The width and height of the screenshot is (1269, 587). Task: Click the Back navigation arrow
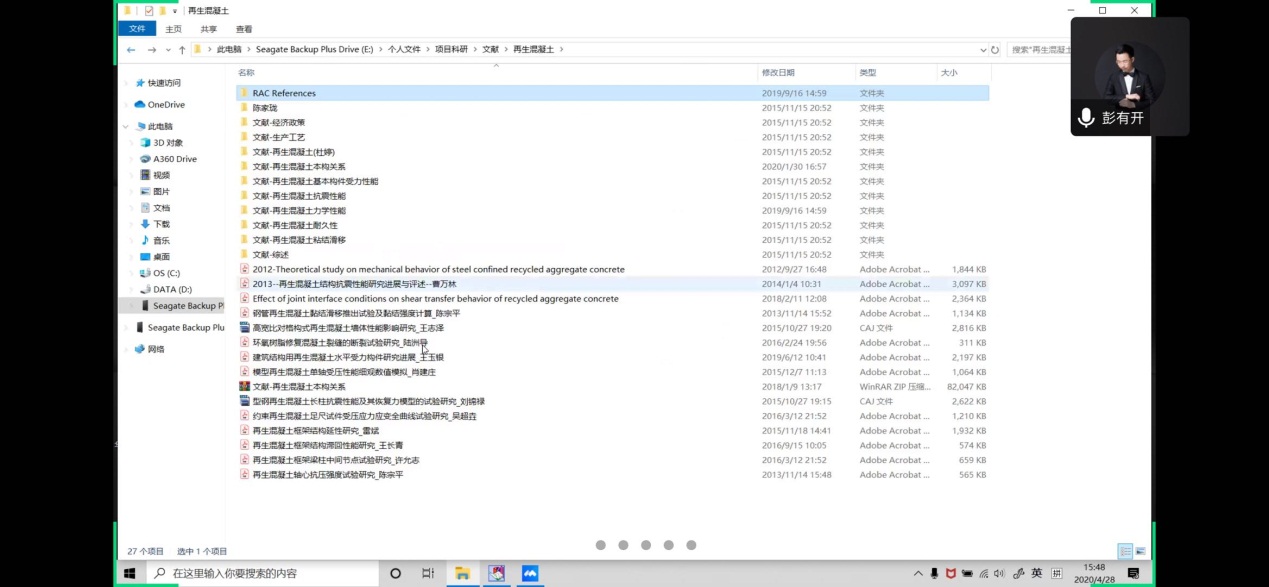(x=131, y=50)
